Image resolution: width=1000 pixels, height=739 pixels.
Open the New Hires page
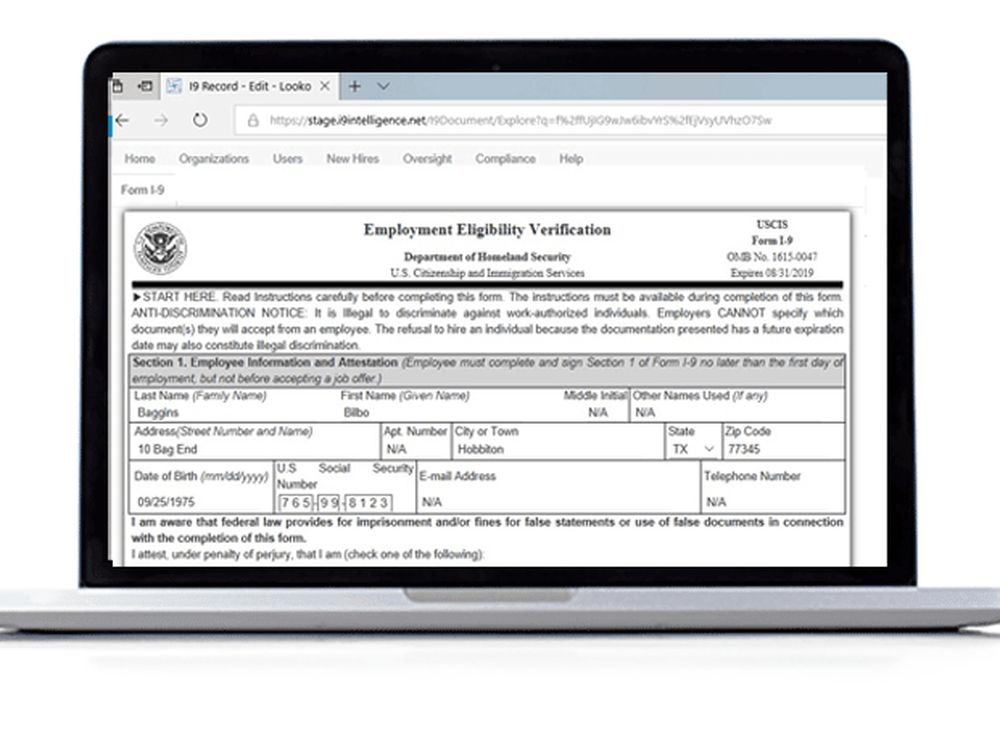click(352, 158)
